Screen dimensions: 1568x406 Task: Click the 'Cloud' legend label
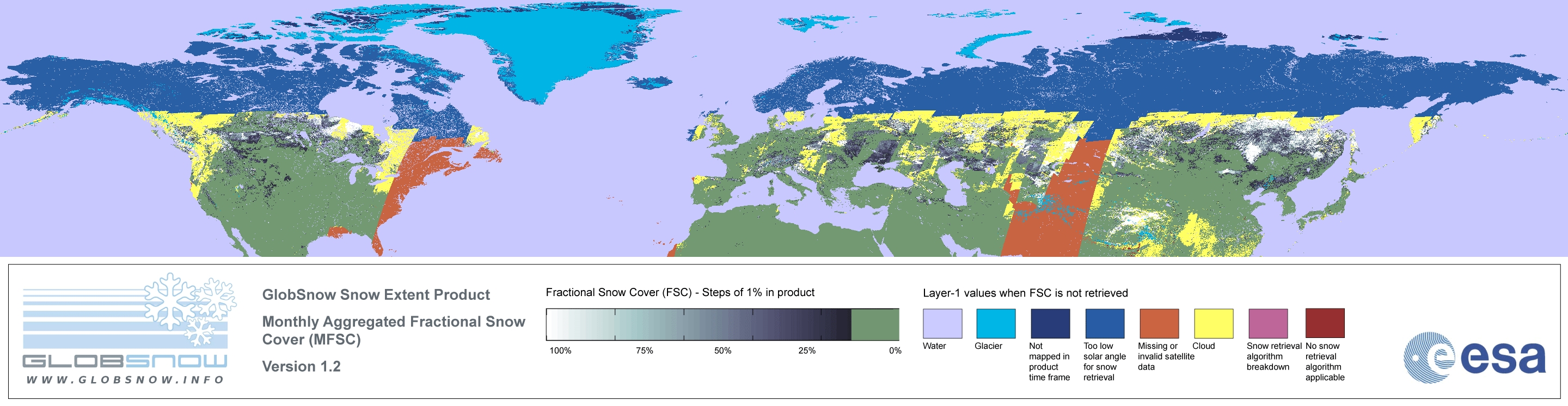(x=1203, y=346)
